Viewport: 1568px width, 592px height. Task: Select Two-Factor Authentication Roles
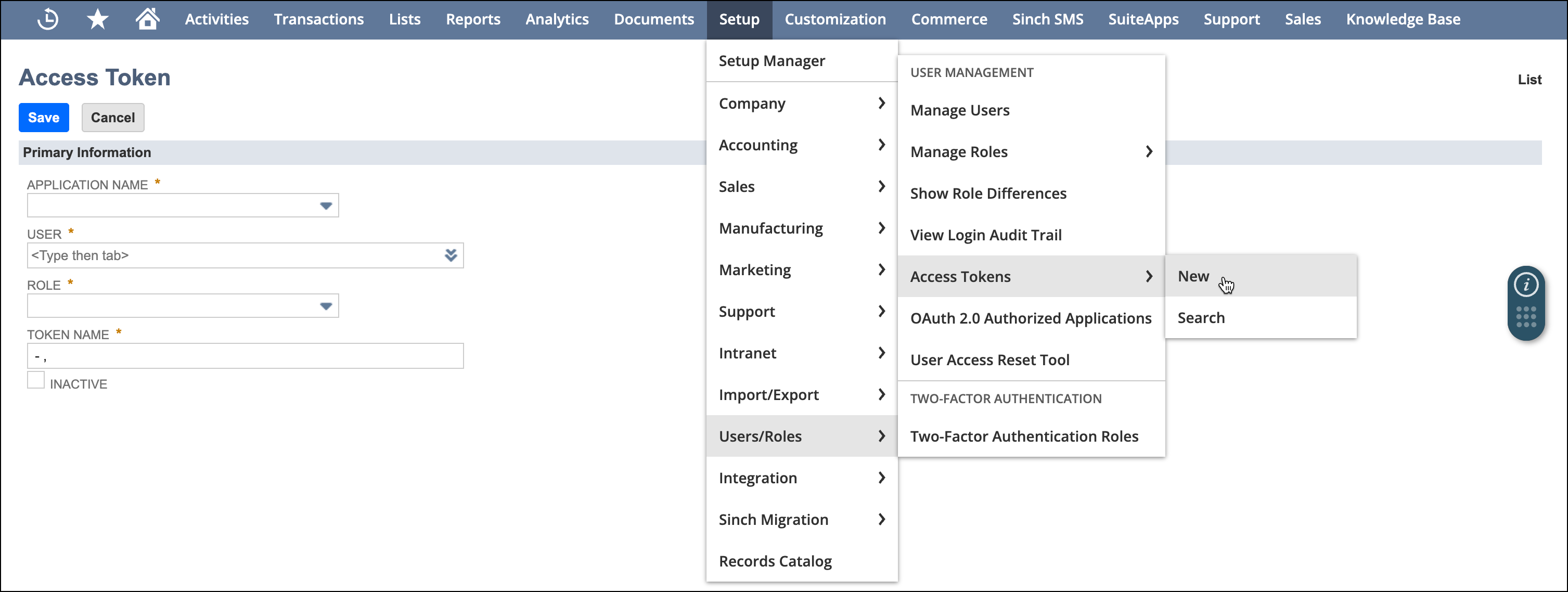pyautogui.click(x=1031, y=436)
